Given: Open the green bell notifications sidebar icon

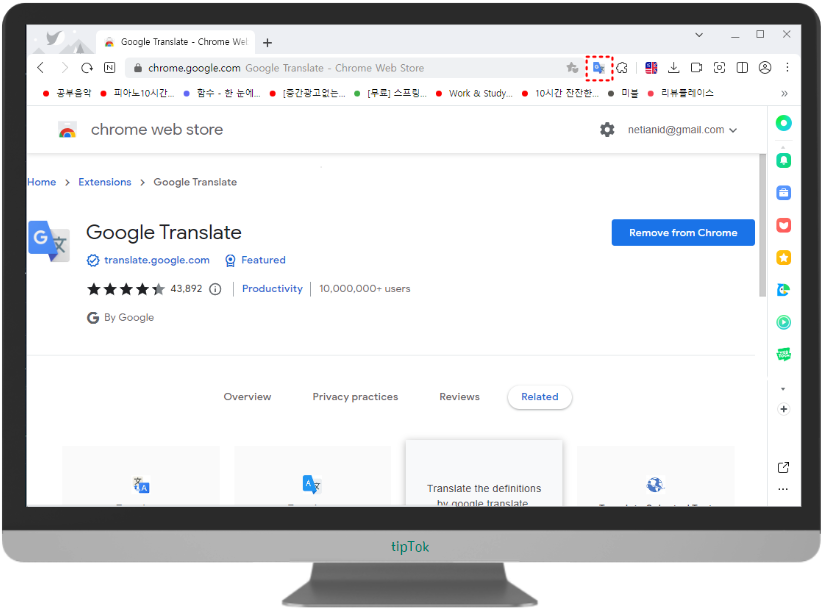Looking at the screenshot, I should (784, 160).
